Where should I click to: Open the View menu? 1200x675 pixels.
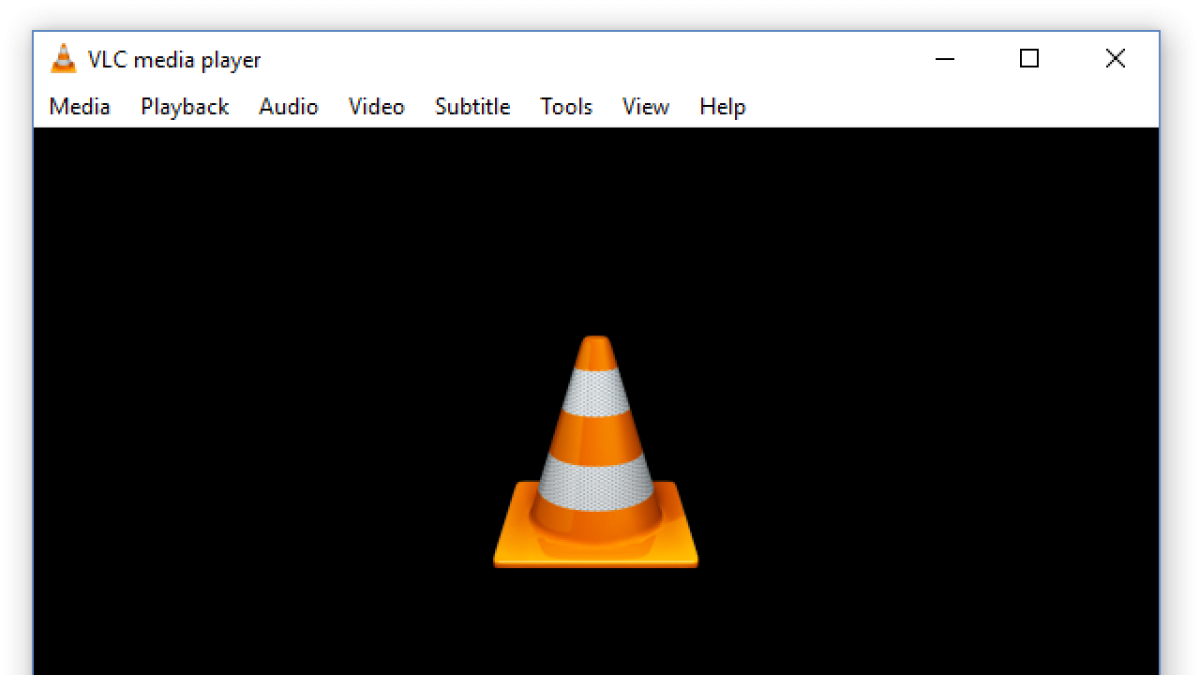pyautogui.click(x=646, y=107)
